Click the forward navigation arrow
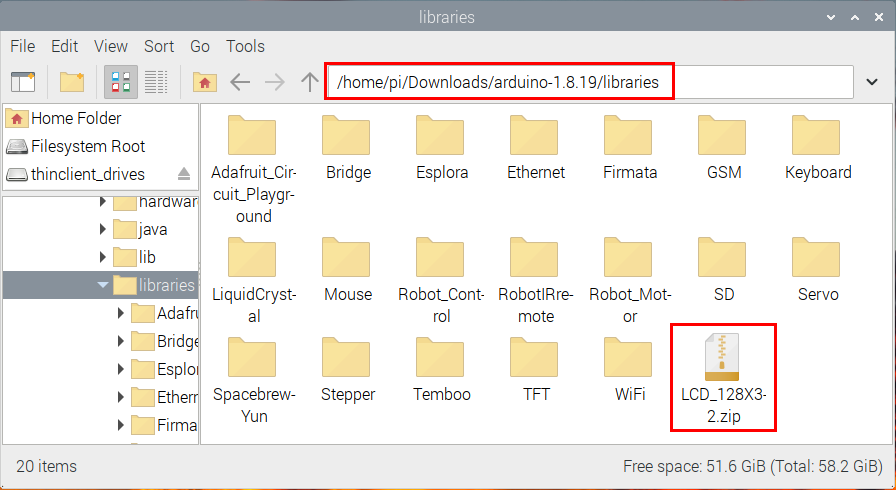Screen dimensions: 896x490 [x=274, y=82]
